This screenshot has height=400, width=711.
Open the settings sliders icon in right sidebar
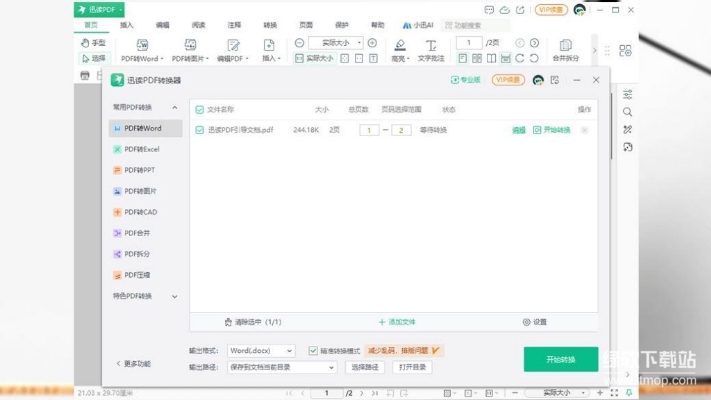point(628,94)
